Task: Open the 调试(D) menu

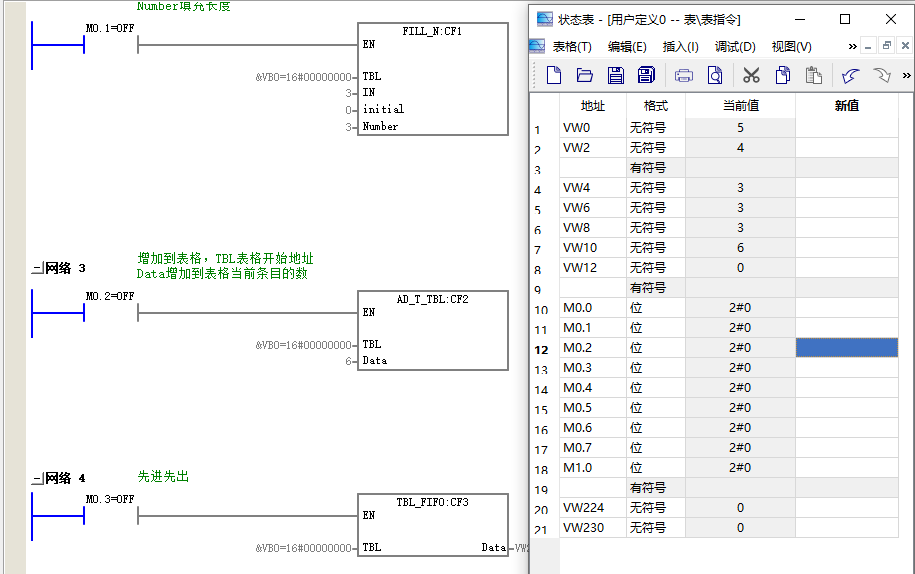Action: point(735,47)
